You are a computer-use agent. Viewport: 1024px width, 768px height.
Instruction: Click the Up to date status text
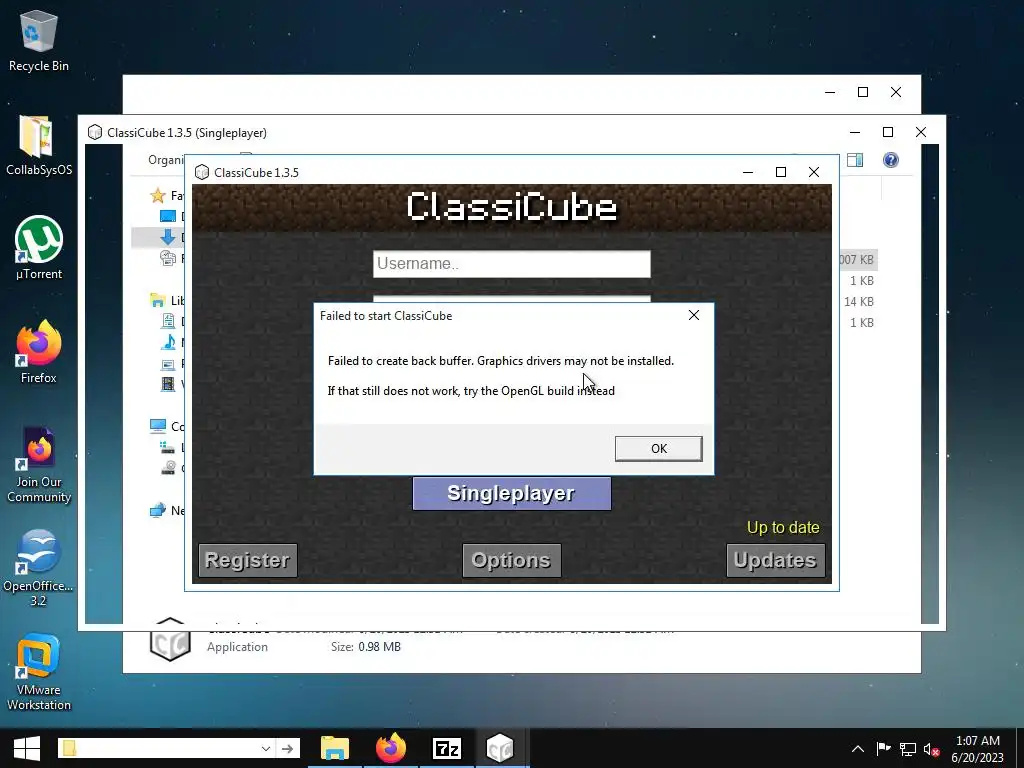(x=783, y=528)
